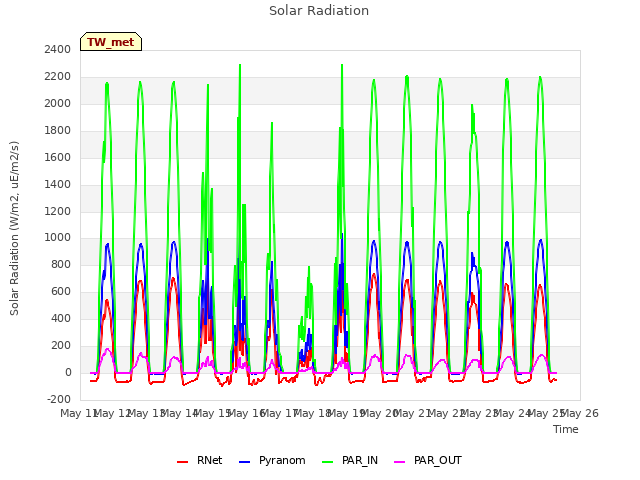This screenshot has width=640, height=480.
Task: Toggle the PAR_IN legend entry
Action: [350, 460]
